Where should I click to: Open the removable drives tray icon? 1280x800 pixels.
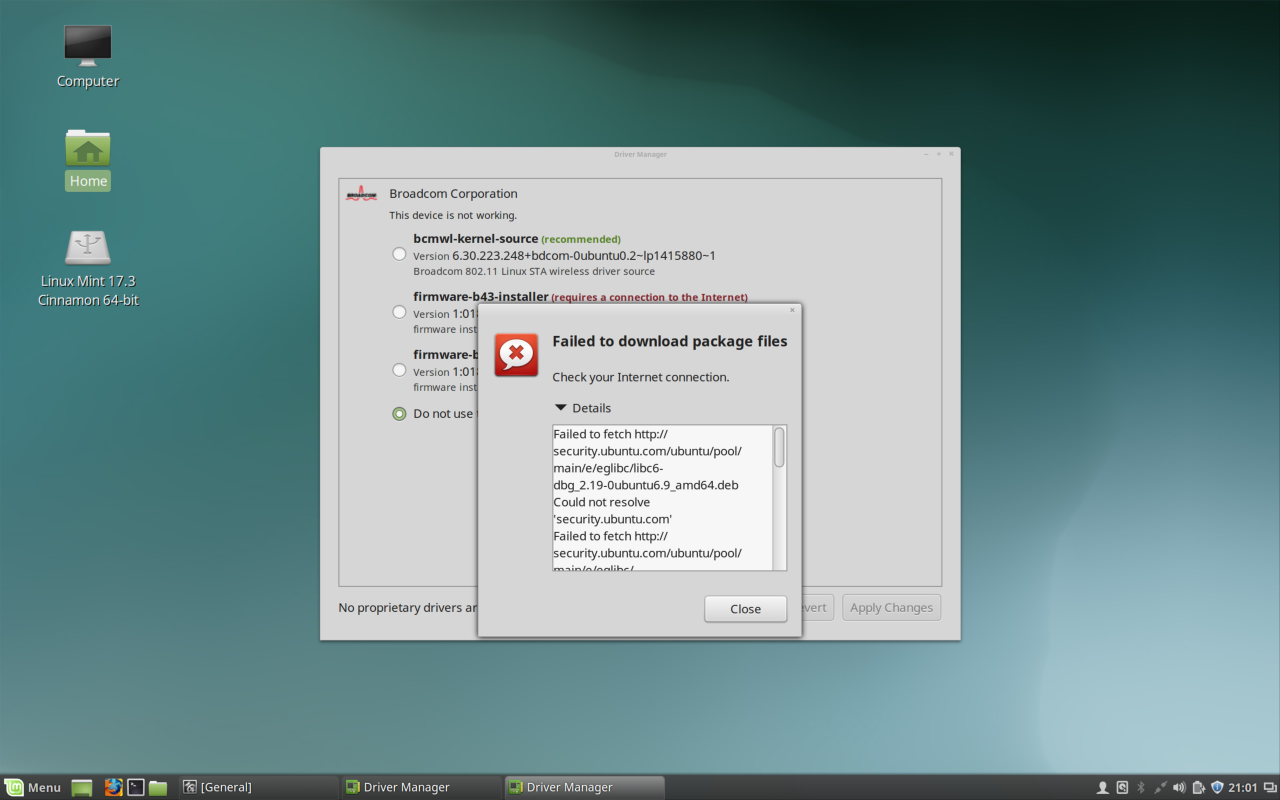[1122, 788]
